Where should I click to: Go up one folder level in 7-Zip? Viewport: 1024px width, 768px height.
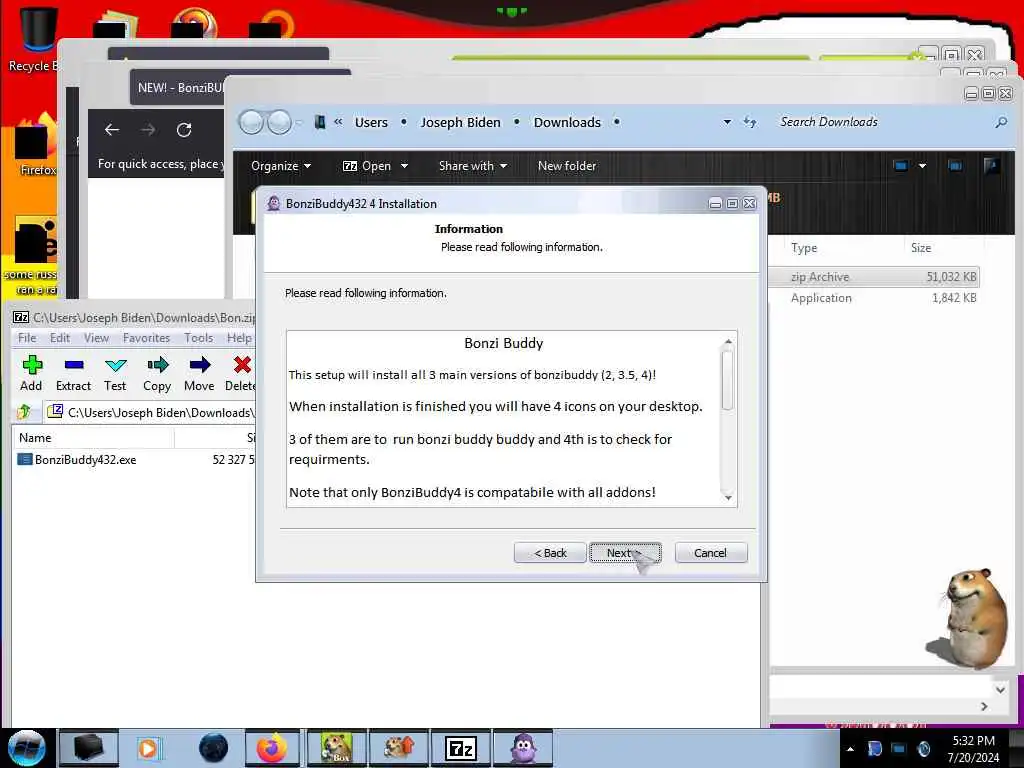[x=25, y=412]
